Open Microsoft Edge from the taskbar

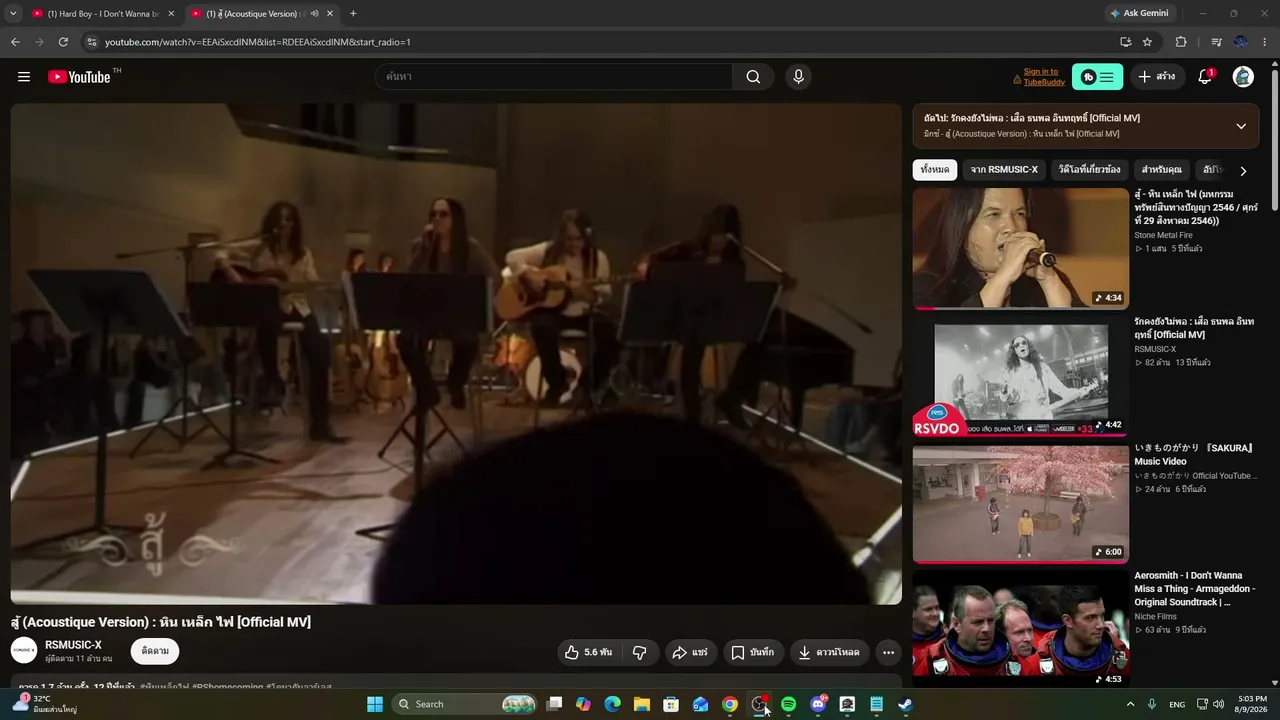point(613,704)
